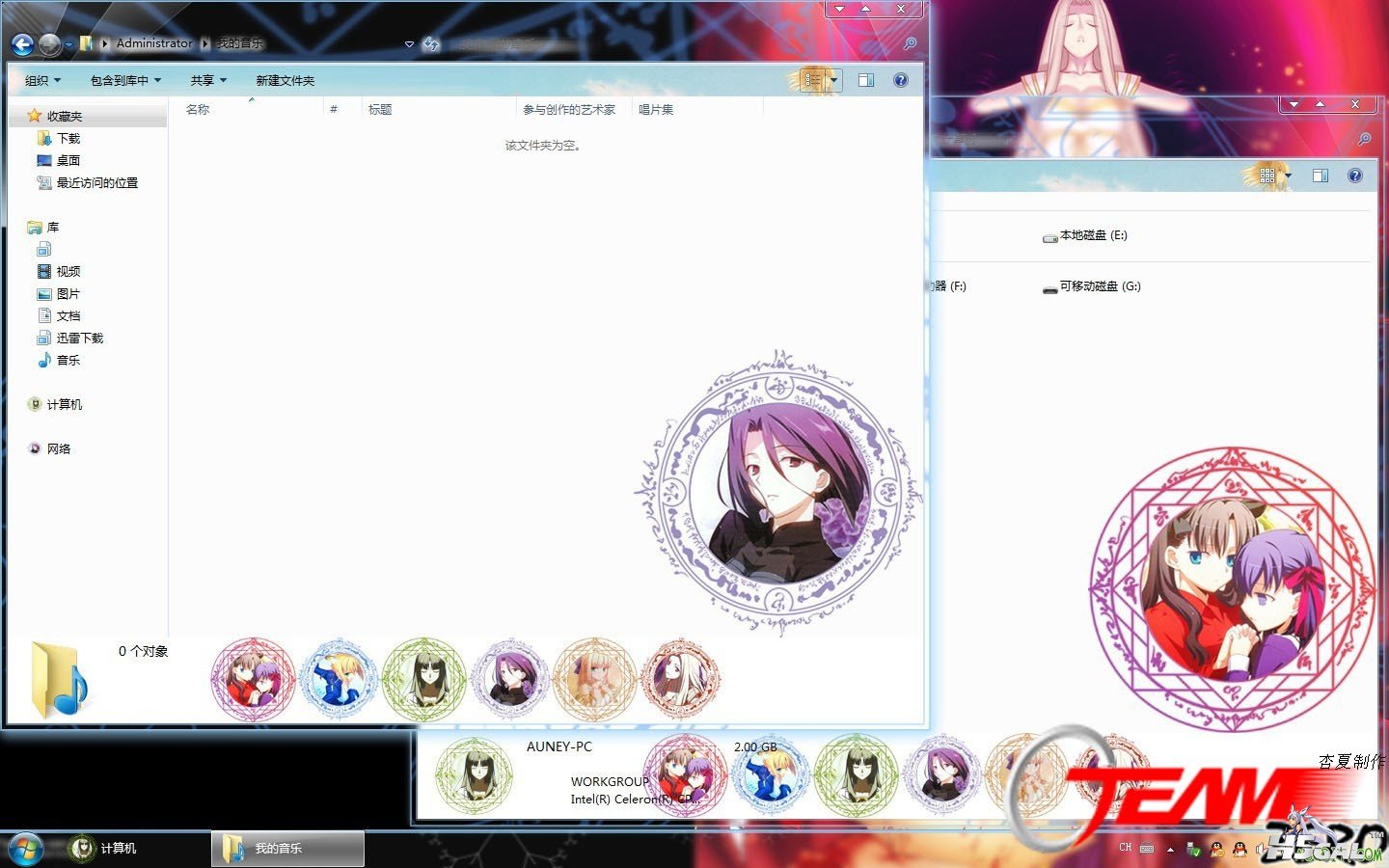
Task: Sort by the 名称 column header
Action: tap(198, 110)
